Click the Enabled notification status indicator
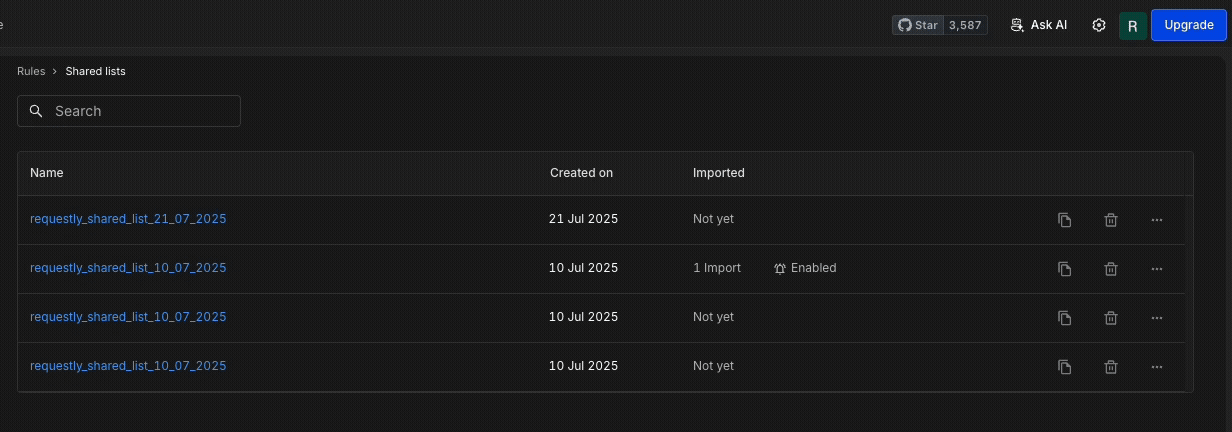Screen dimensions: 1232x432 tap(805, 268)
